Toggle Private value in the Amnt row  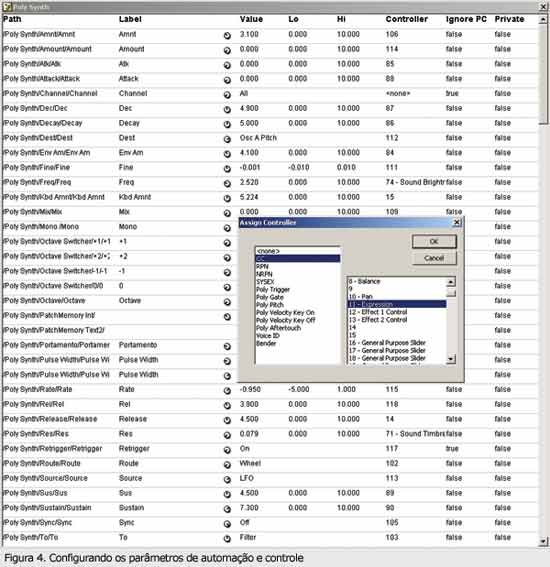[x=503, y=34]
